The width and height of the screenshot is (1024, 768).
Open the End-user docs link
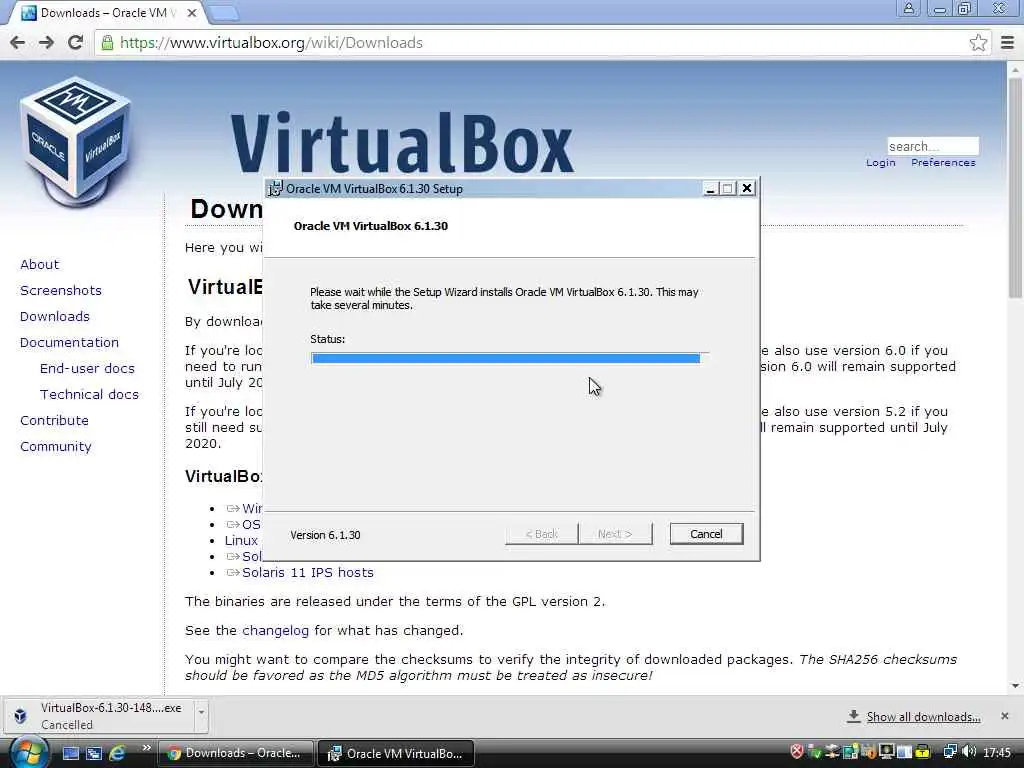pyautogui.click(x=87, y=369)
